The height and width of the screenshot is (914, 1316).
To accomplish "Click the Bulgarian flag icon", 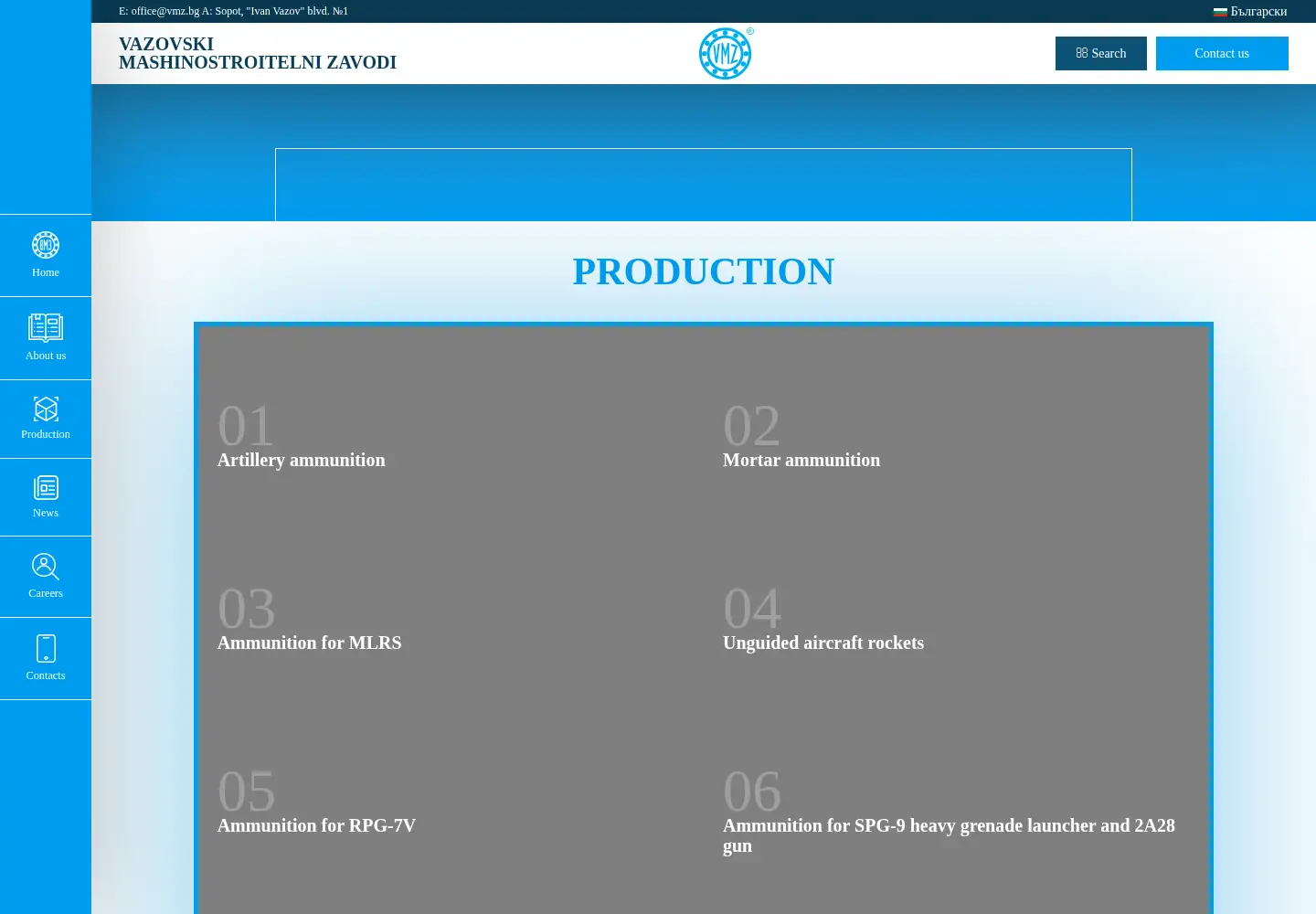I will 1220,12.
